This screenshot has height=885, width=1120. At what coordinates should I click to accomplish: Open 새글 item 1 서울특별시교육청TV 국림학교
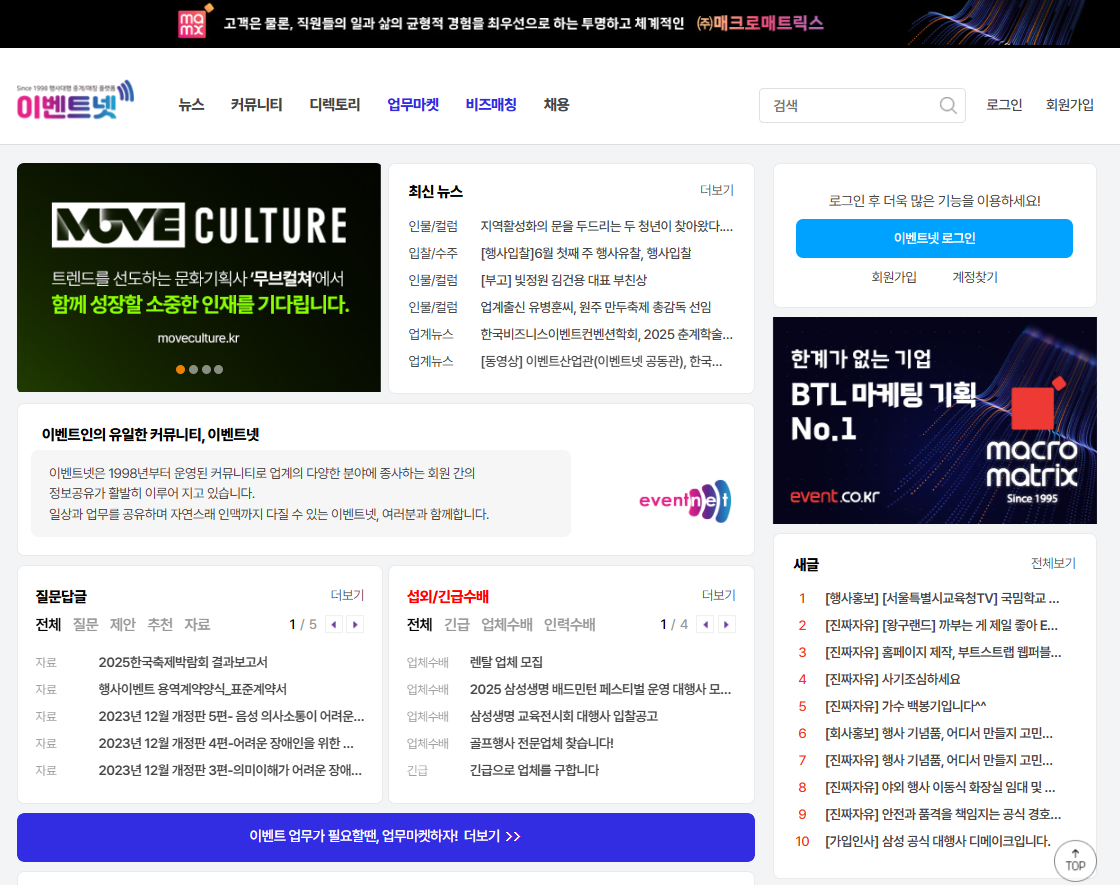point(942,599)
